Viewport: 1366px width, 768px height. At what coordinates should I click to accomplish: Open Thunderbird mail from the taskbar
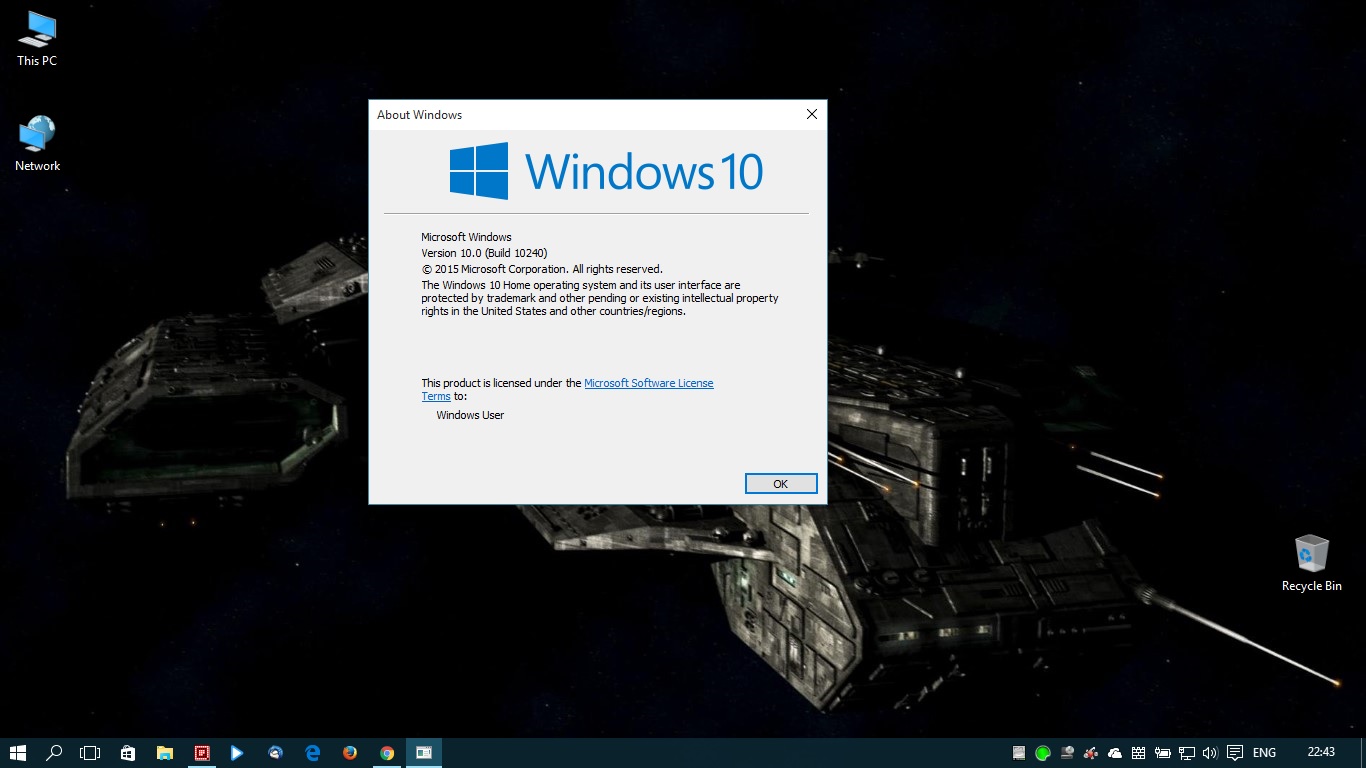pos(276,753)
